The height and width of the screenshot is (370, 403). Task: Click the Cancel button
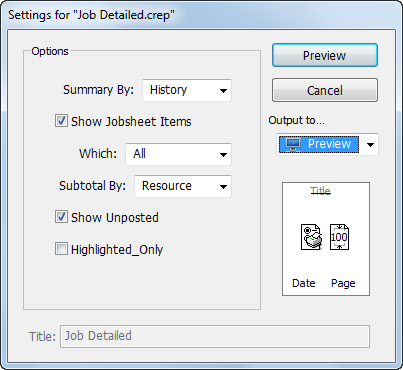click(x=325, y=90)
